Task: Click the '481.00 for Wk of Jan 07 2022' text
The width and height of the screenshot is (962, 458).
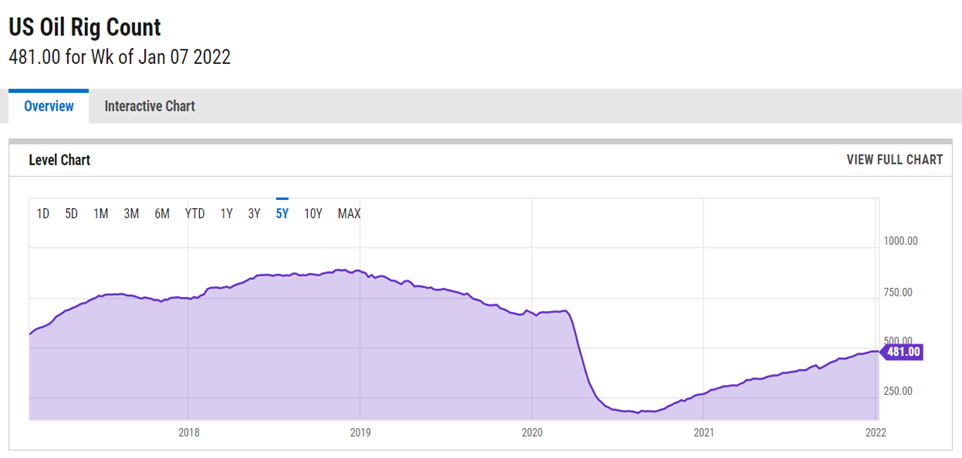Action: [120, 57]
